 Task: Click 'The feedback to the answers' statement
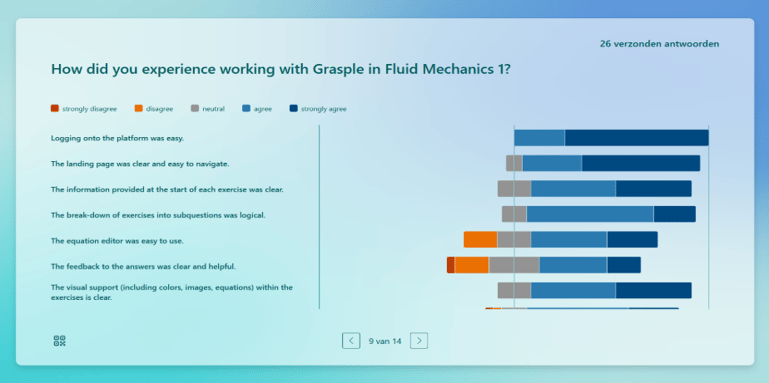(144, 266)
